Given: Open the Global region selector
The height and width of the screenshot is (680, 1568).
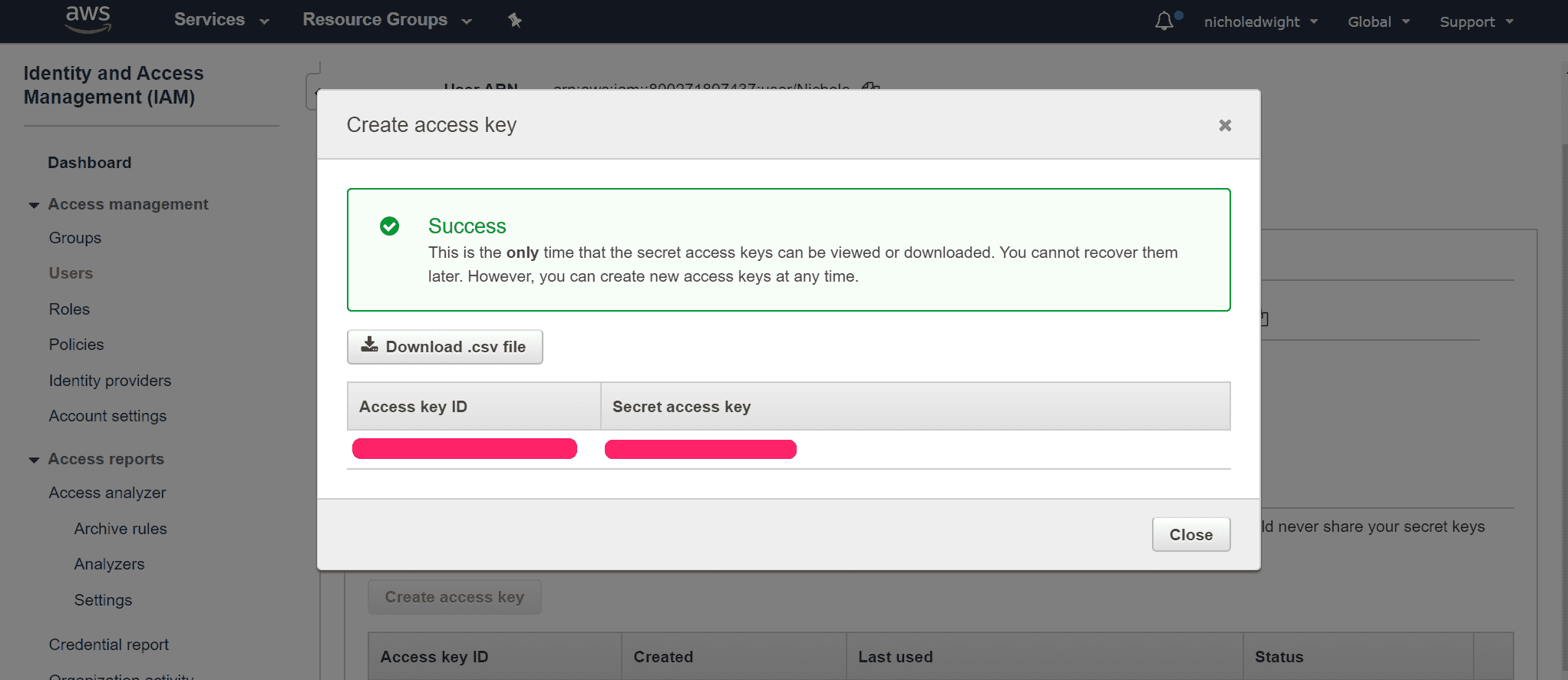Looking at the screenshot, I should pyautogui.click(x=1378, y=21).
